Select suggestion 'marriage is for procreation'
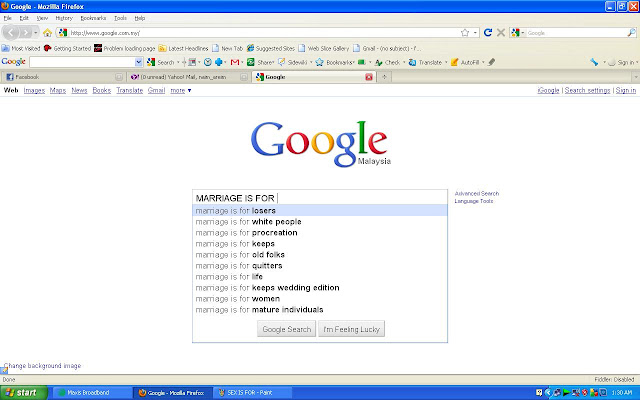This screenshot has width=640, height=400. click(x=320, y=233)
